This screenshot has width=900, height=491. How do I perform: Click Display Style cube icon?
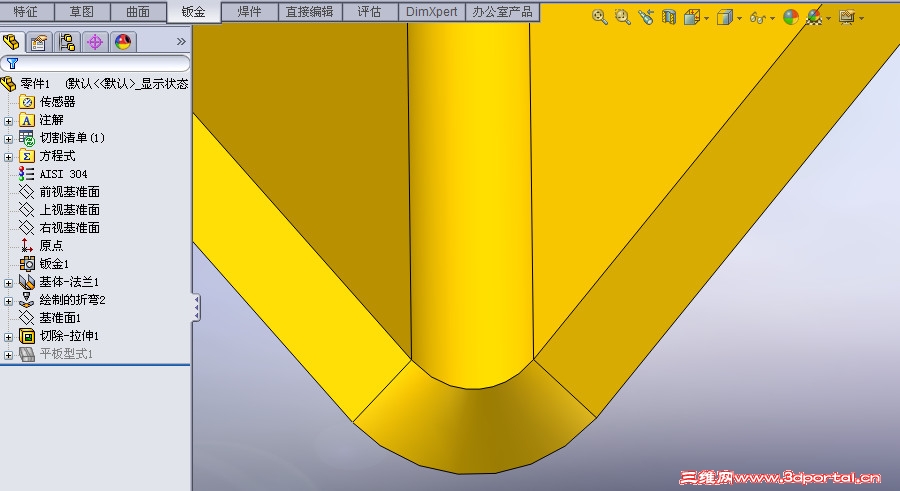[725, 18]
